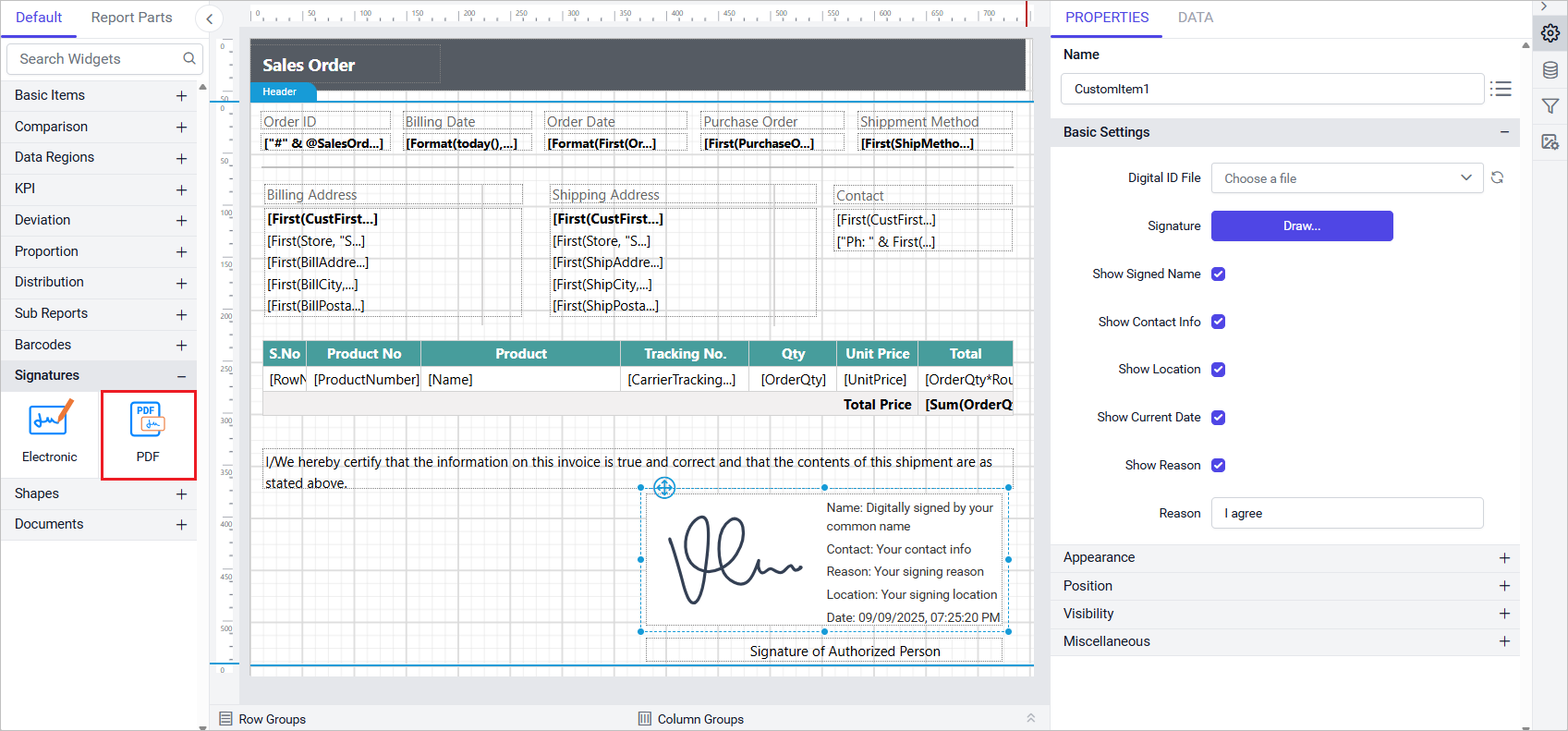Expand the Deviation category
1568x731 pixels.
(182, 220)
